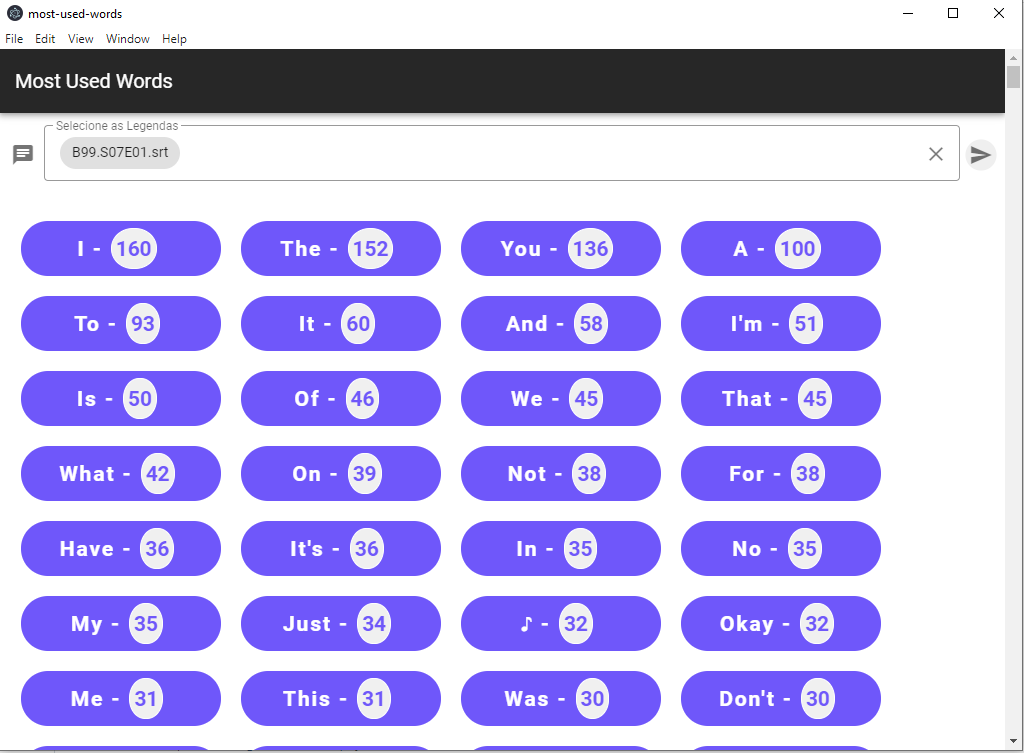
Task: Select the "Don't - 30" word pill
Action: coord(780,698)
